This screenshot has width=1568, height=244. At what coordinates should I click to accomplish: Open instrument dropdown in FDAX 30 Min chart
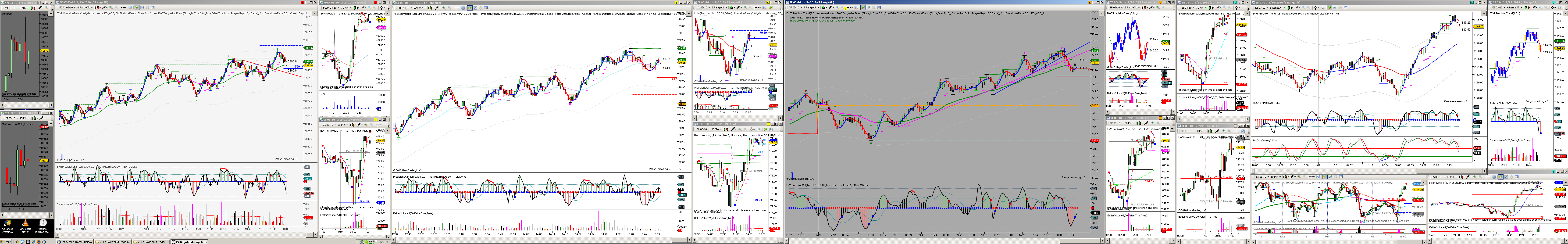(331, 8)
